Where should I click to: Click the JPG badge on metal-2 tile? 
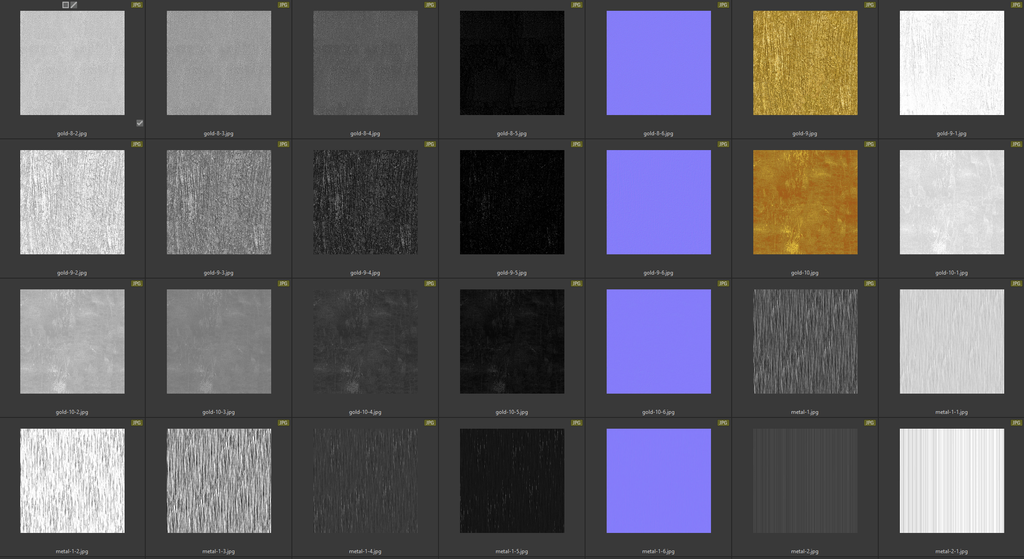point(870,423)
